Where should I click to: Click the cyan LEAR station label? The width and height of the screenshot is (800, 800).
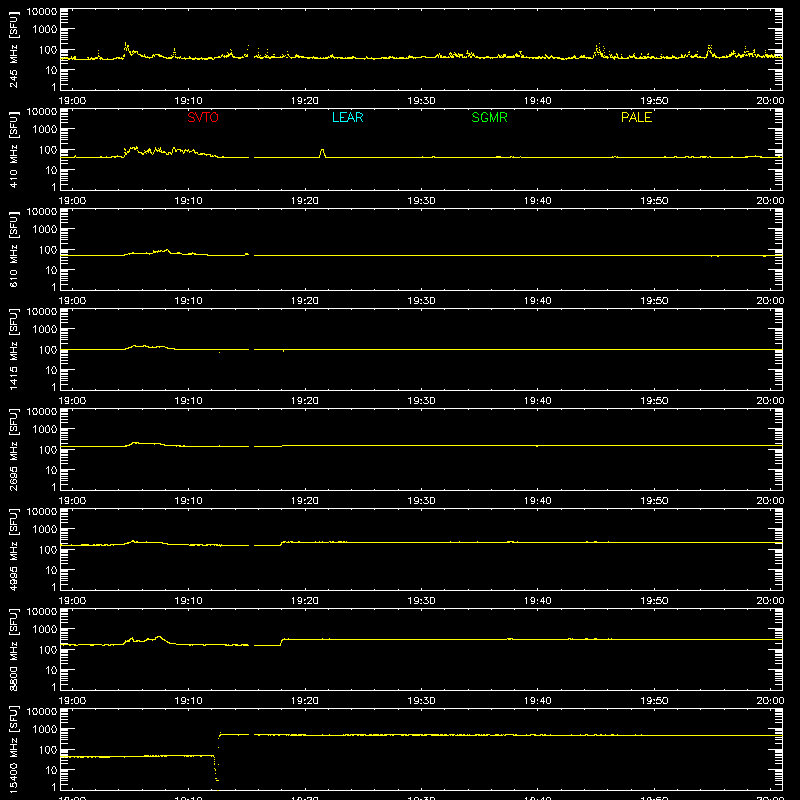tap(347, 117)
